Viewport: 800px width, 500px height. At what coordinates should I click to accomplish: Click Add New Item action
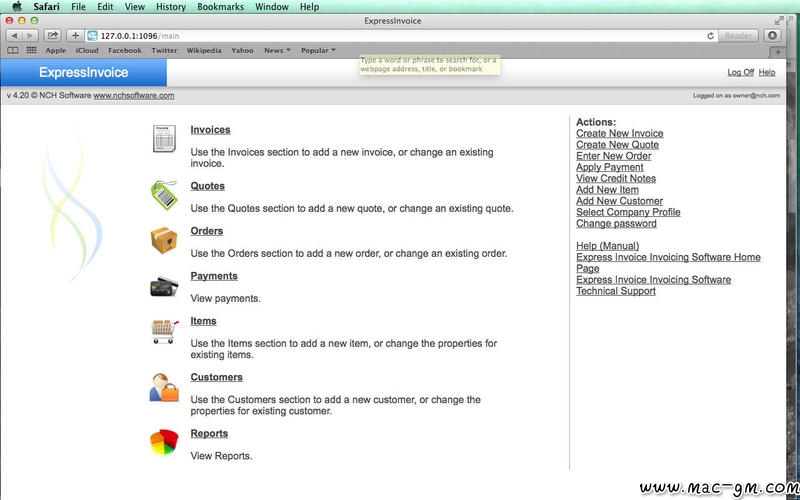[607, 189]
